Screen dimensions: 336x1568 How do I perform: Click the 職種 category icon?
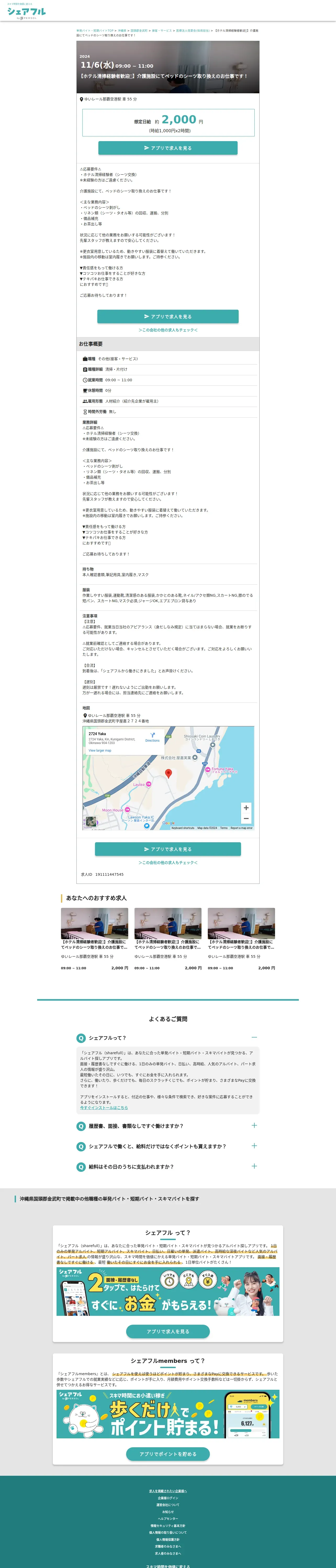(85, 359)
